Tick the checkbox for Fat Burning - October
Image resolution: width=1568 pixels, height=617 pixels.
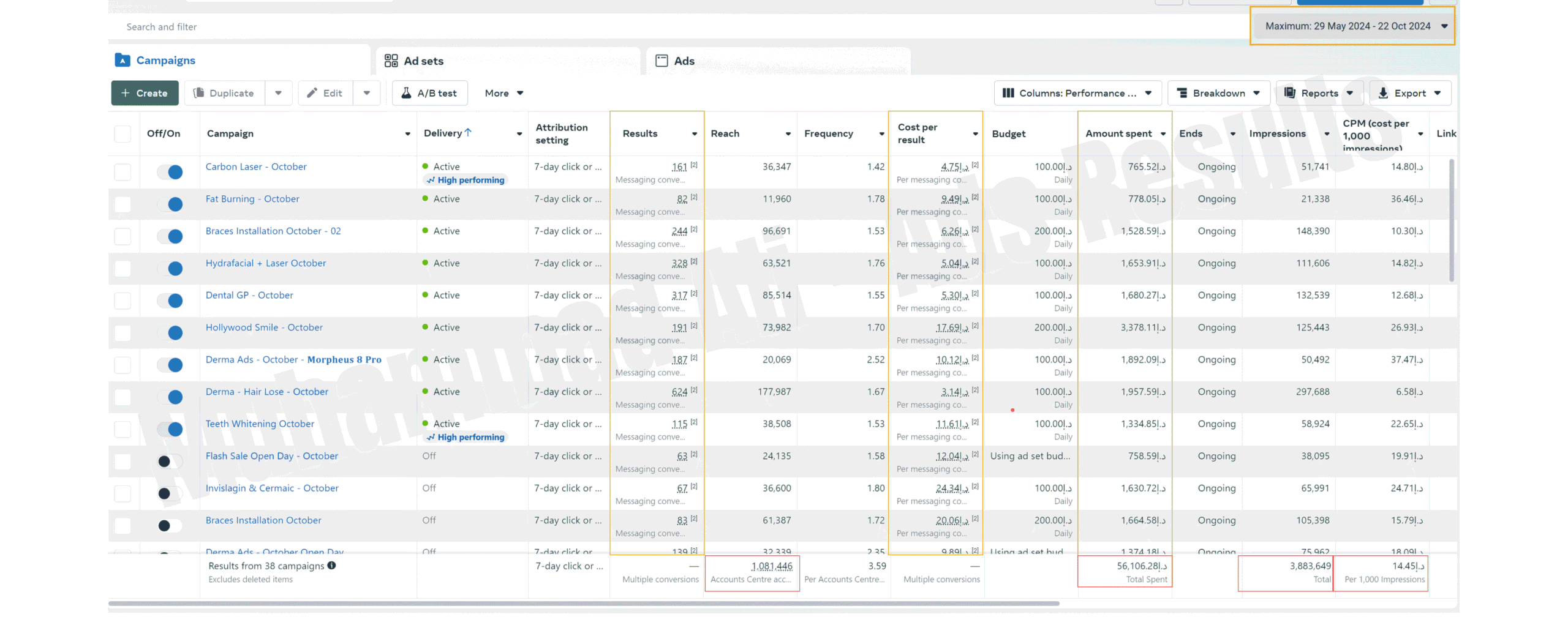click(123, 204)
